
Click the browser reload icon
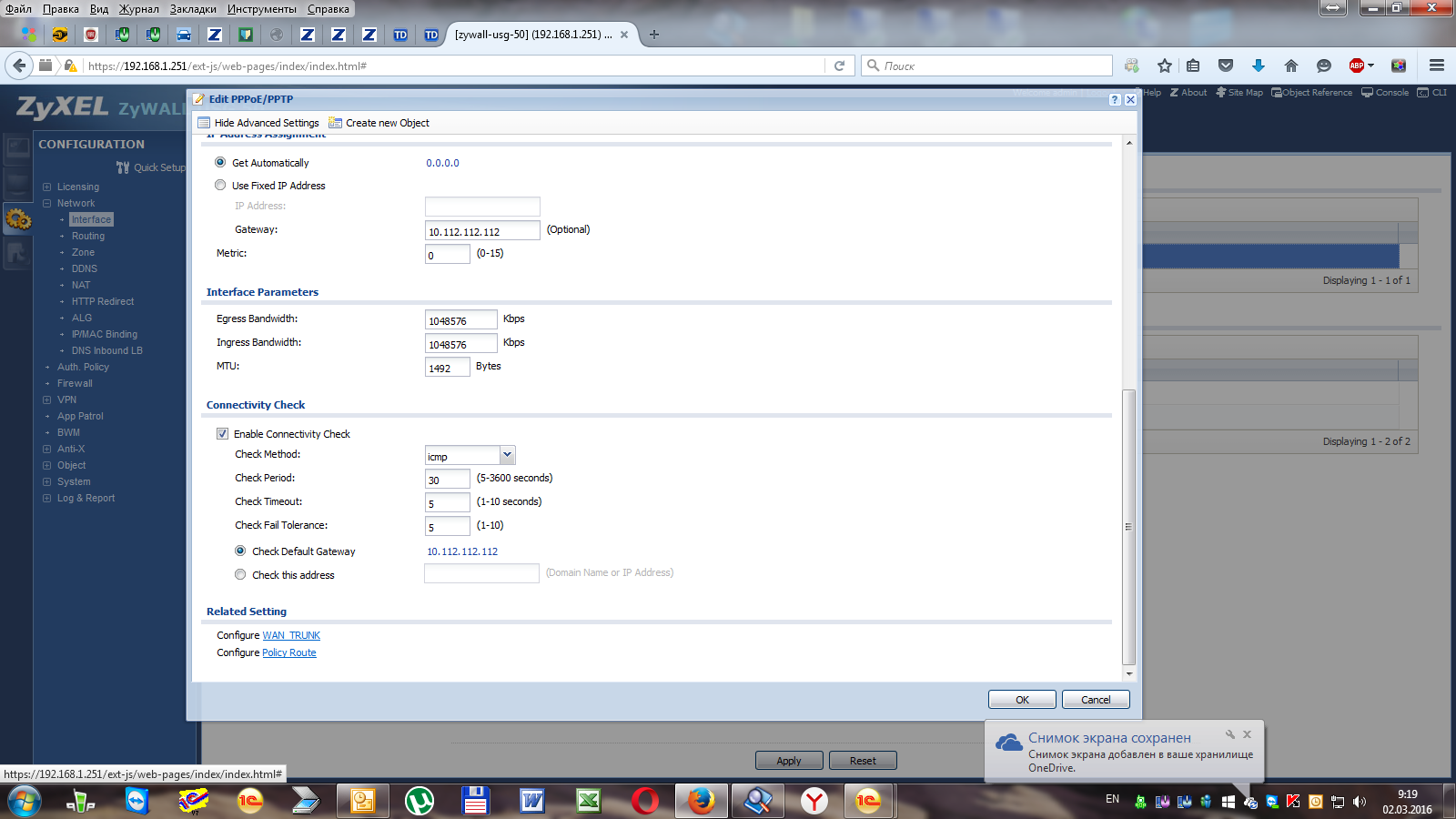[839, 66]
